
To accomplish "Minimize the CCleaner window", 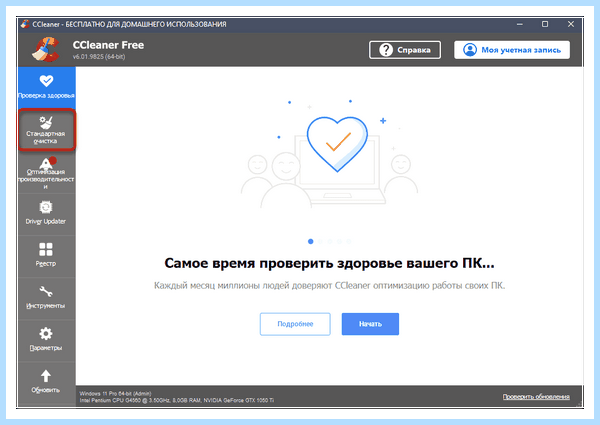I will pos(519,24).
